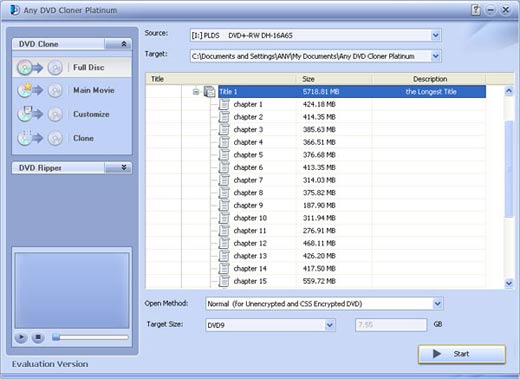The height and width of the screenshot is (379, 520).
Task: Click the Main Movie star disc icon
Action: coord(40,90)
